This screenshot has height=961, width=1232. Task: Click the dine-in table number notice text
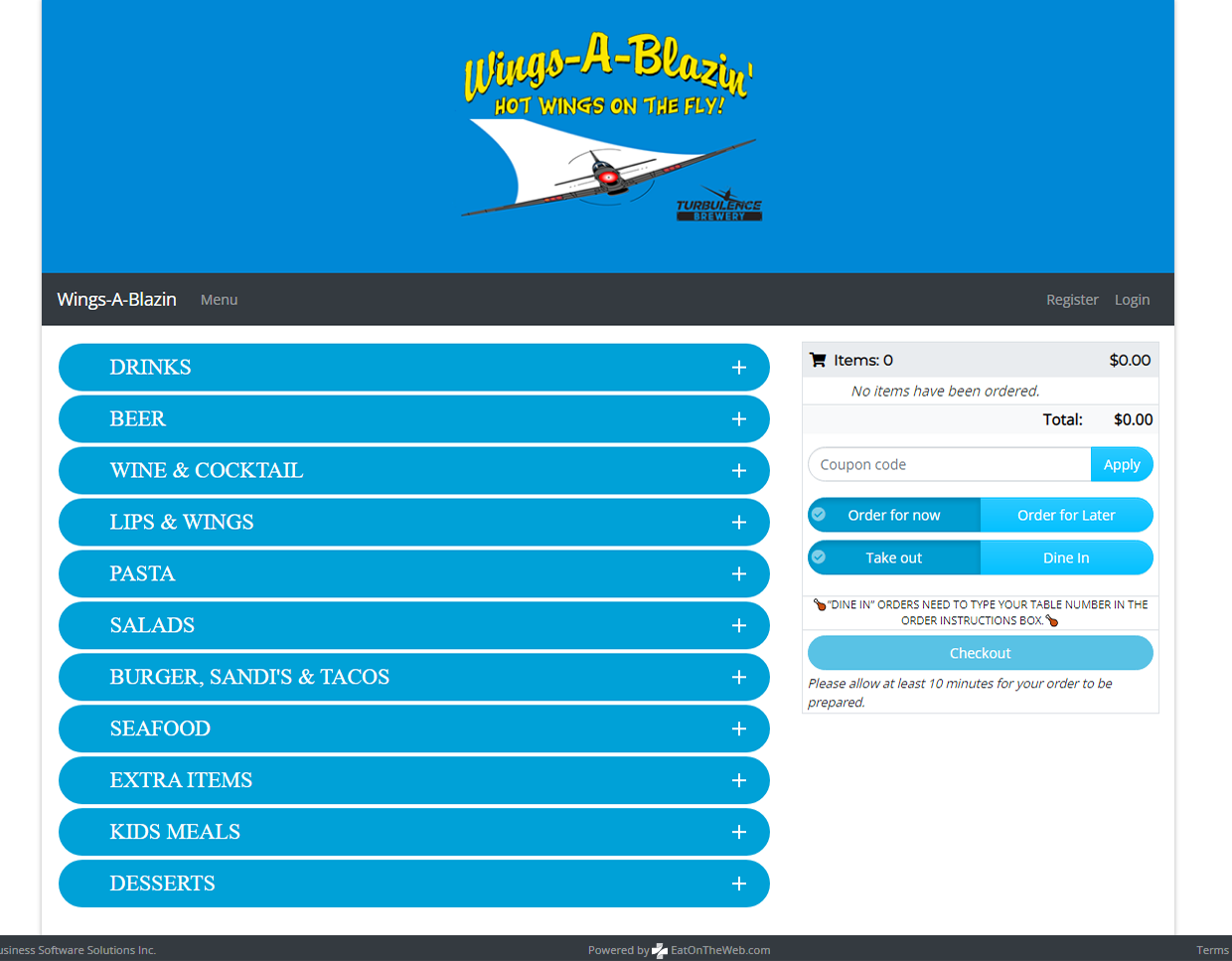coord(981,612)
